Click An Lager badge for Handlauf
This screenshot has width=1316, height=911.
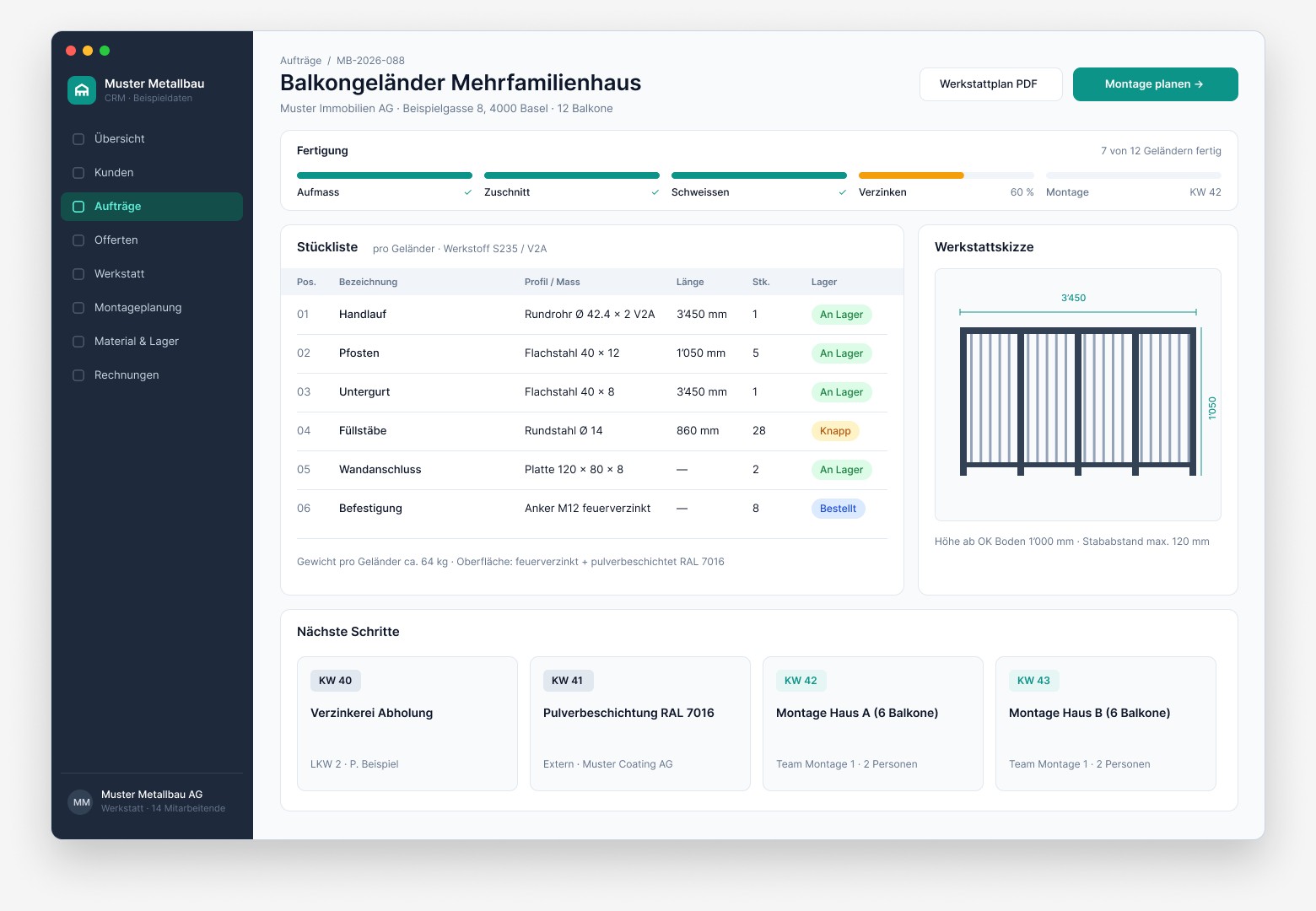tap(841, 315)
